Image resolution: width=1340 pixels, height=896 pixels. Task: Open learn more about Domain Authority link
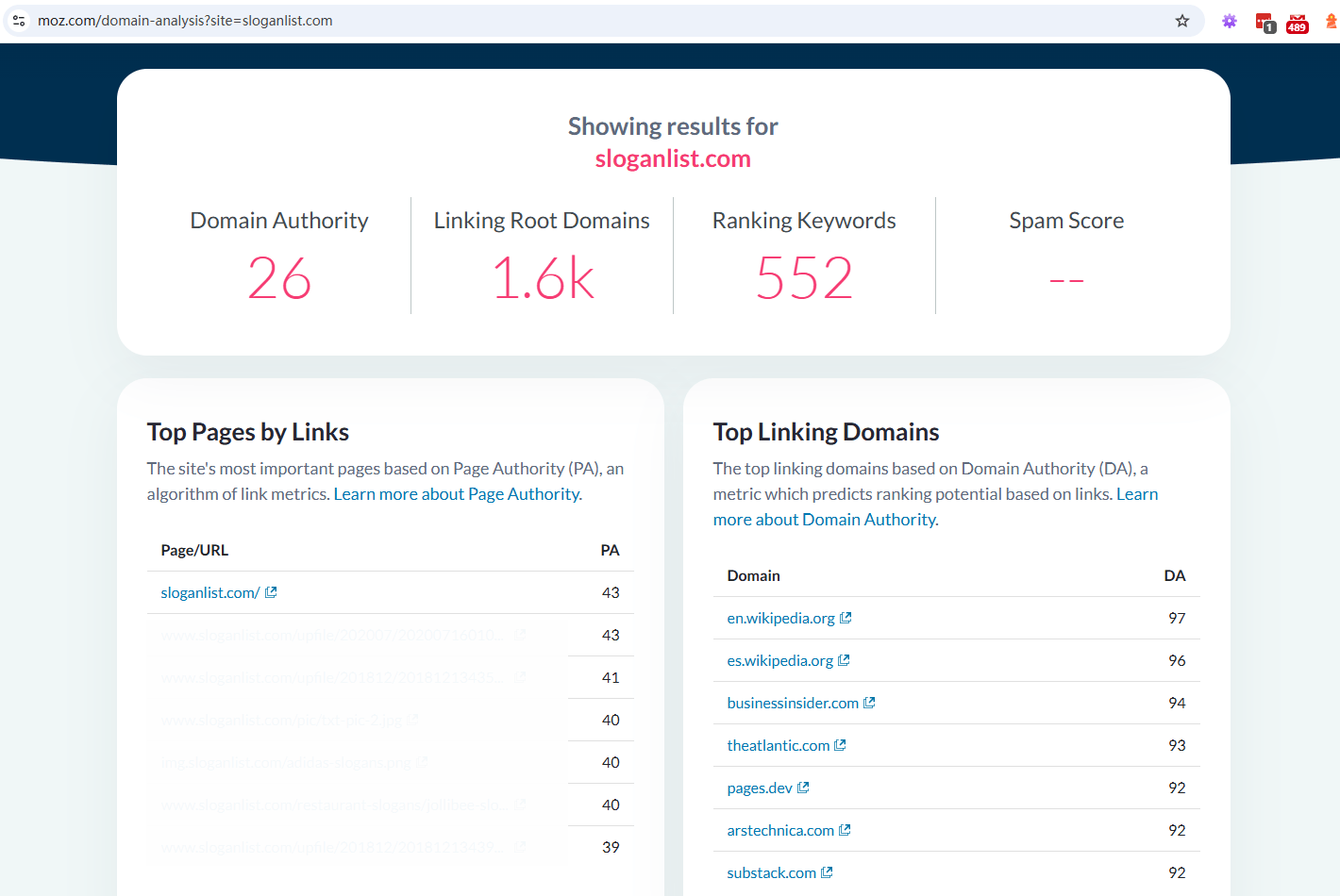[935, 506]
